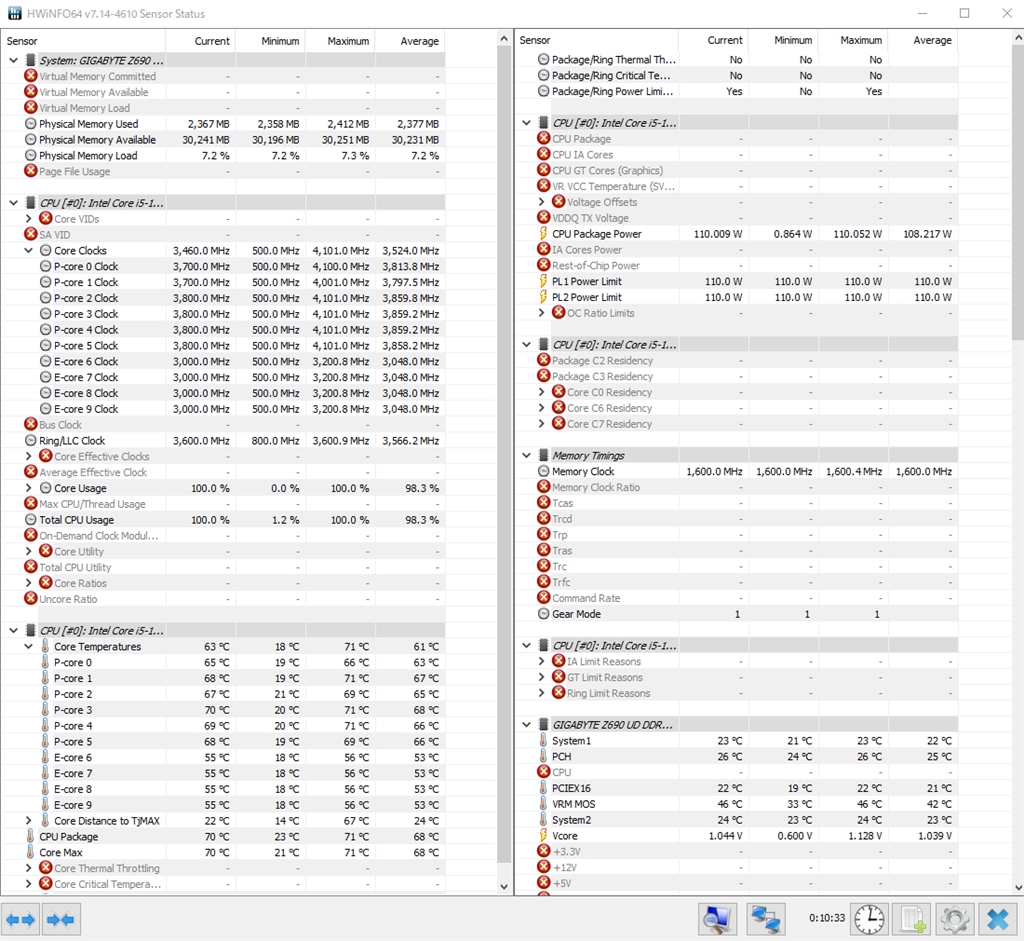This screenshot has height=941, width=1024.
Task: Close sensors with the blue X icon
Action: 998,919
